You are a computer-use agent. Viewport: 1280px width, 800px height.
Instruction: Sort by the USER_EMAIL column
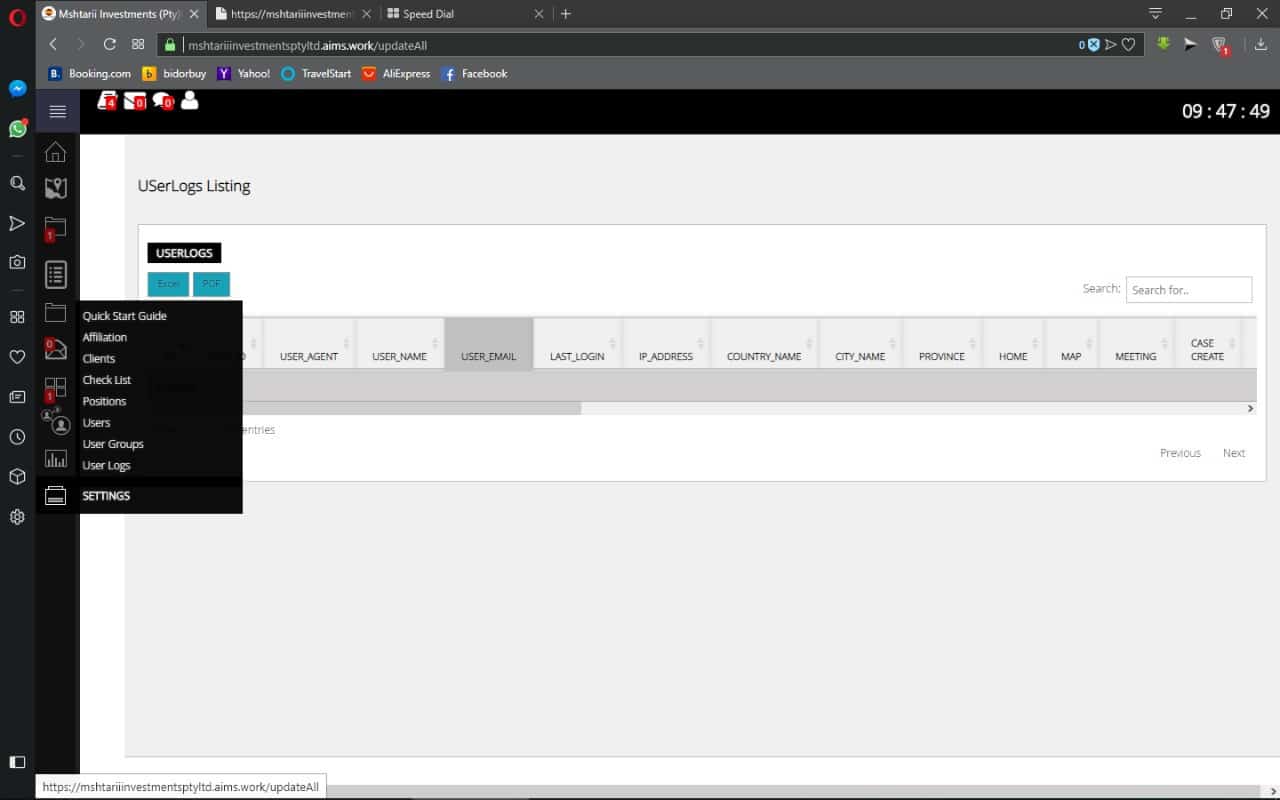click(489, 344)
